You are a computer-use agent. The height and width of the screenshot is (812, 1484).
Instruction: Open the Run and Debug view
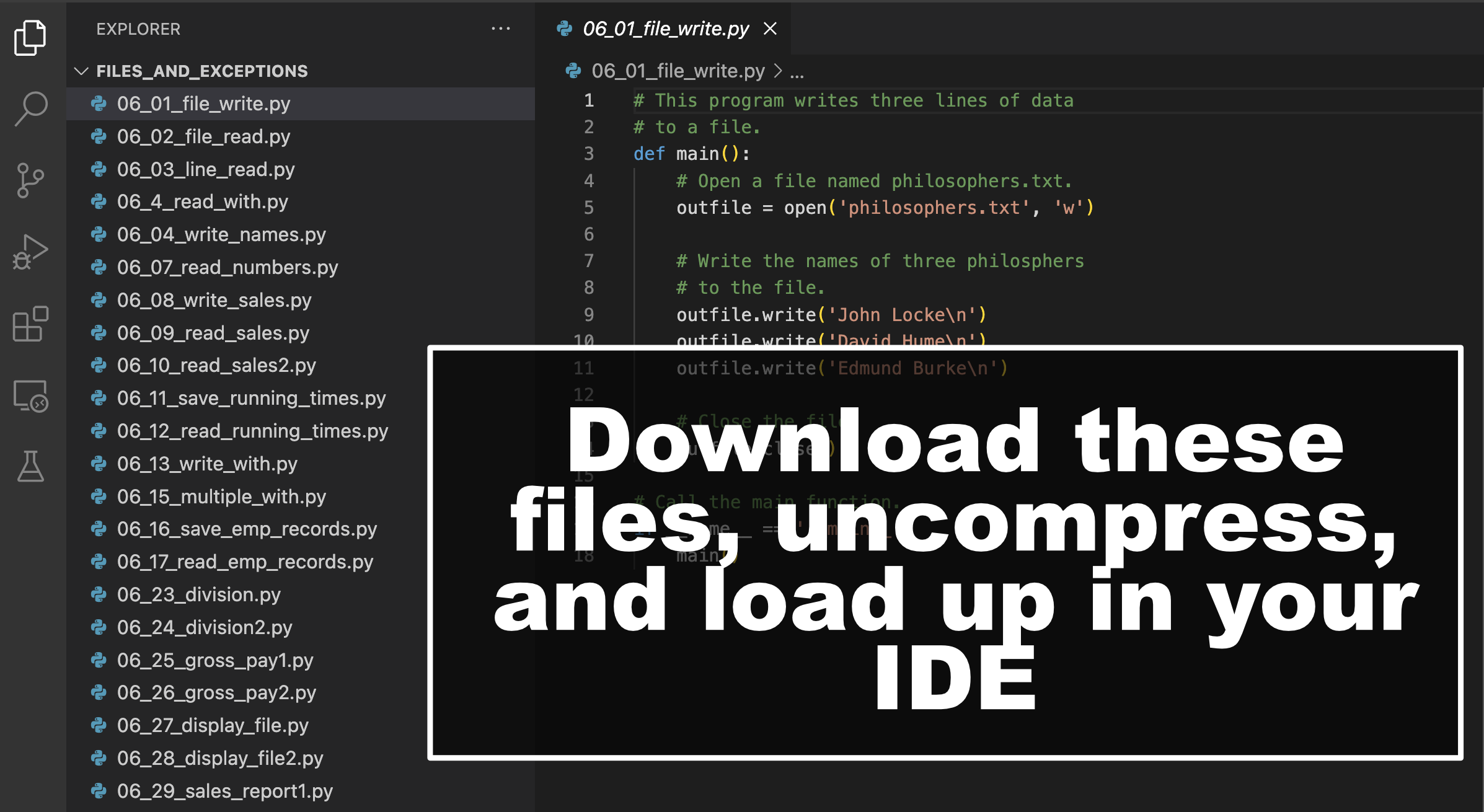(x=30, y=252)
